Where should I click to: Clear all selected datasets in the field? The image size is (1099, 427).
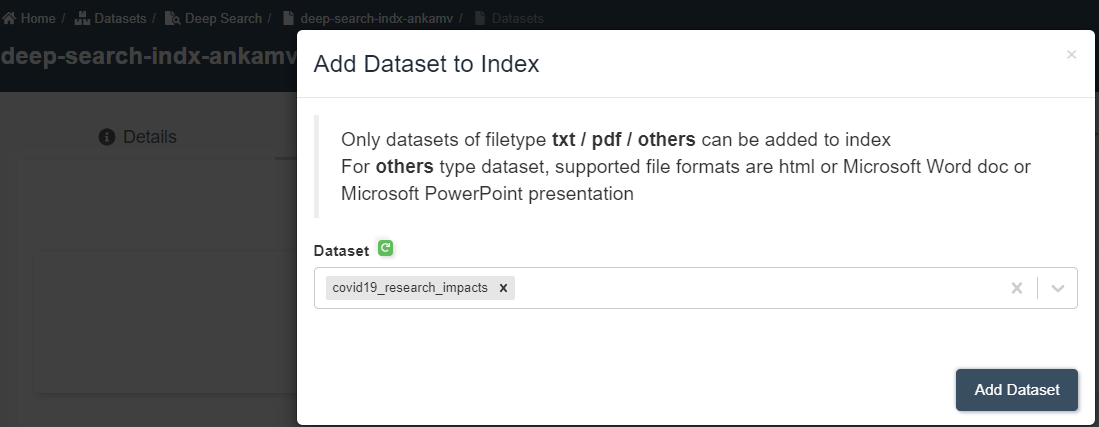1016,288
